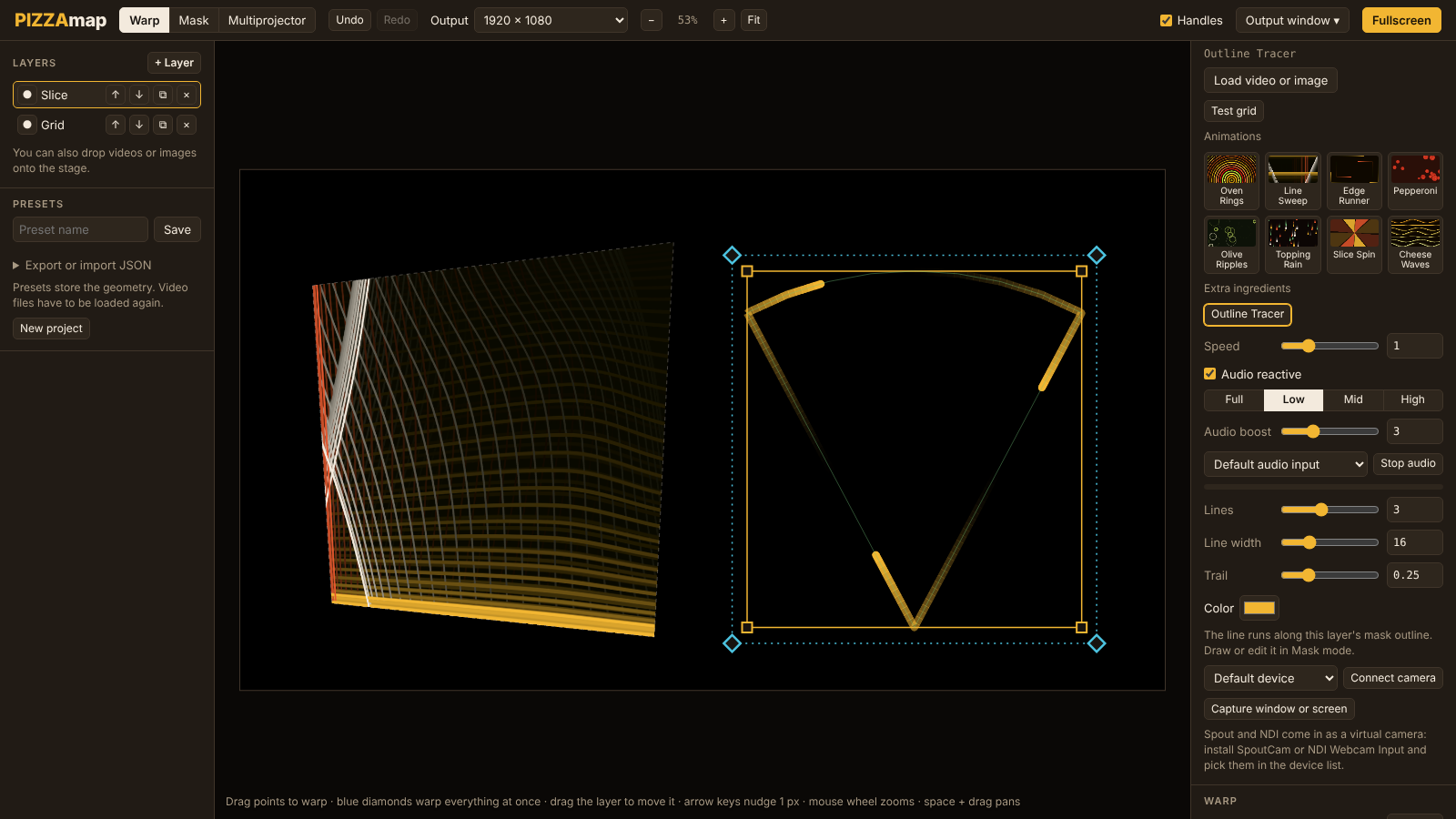Screen dimensions: 1456x819
Task: Delete the Slice layer
Action: pyautogui.click(x=187, y=95)
